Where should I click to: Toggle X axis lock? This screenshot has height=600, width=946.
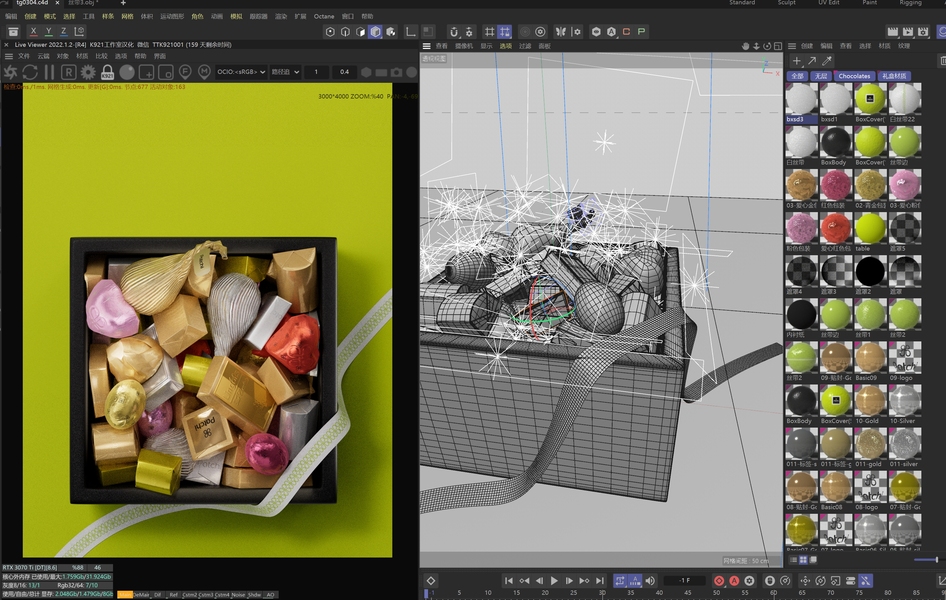click(33, 31)
